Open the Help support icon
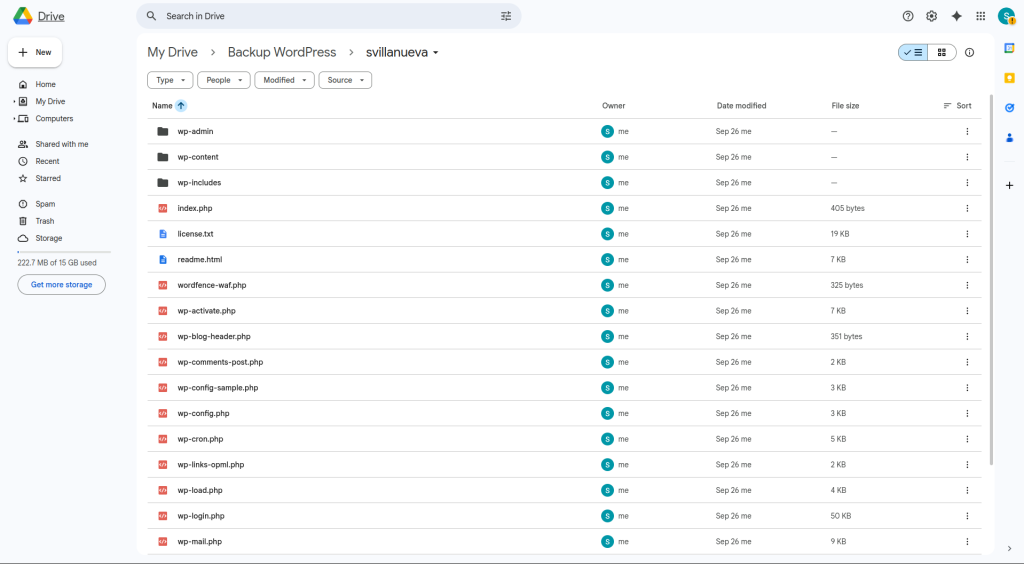1024x564 pixels. point(908,16)
